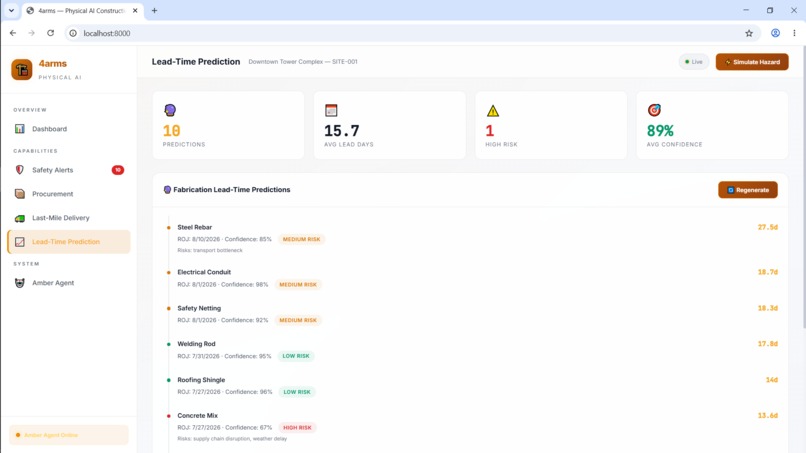The image size is (806, 453).
Task: Click the page vertical scrollbar
Action: tap(803, 187)
